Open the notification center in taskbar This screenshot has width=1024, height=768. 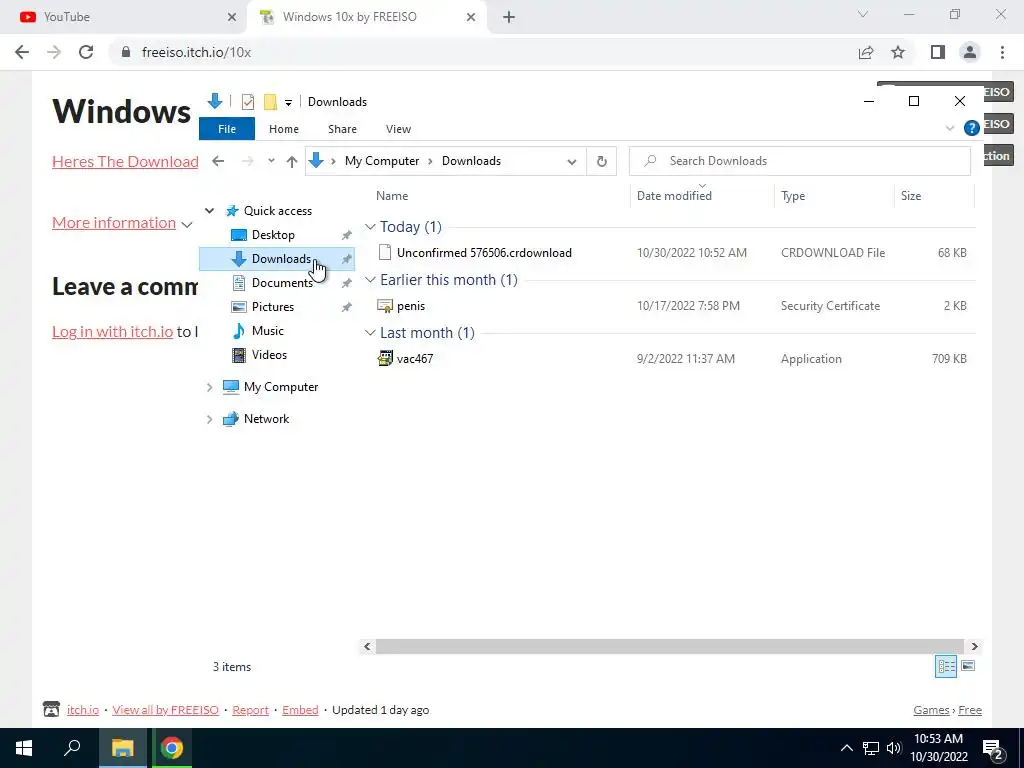993,748
